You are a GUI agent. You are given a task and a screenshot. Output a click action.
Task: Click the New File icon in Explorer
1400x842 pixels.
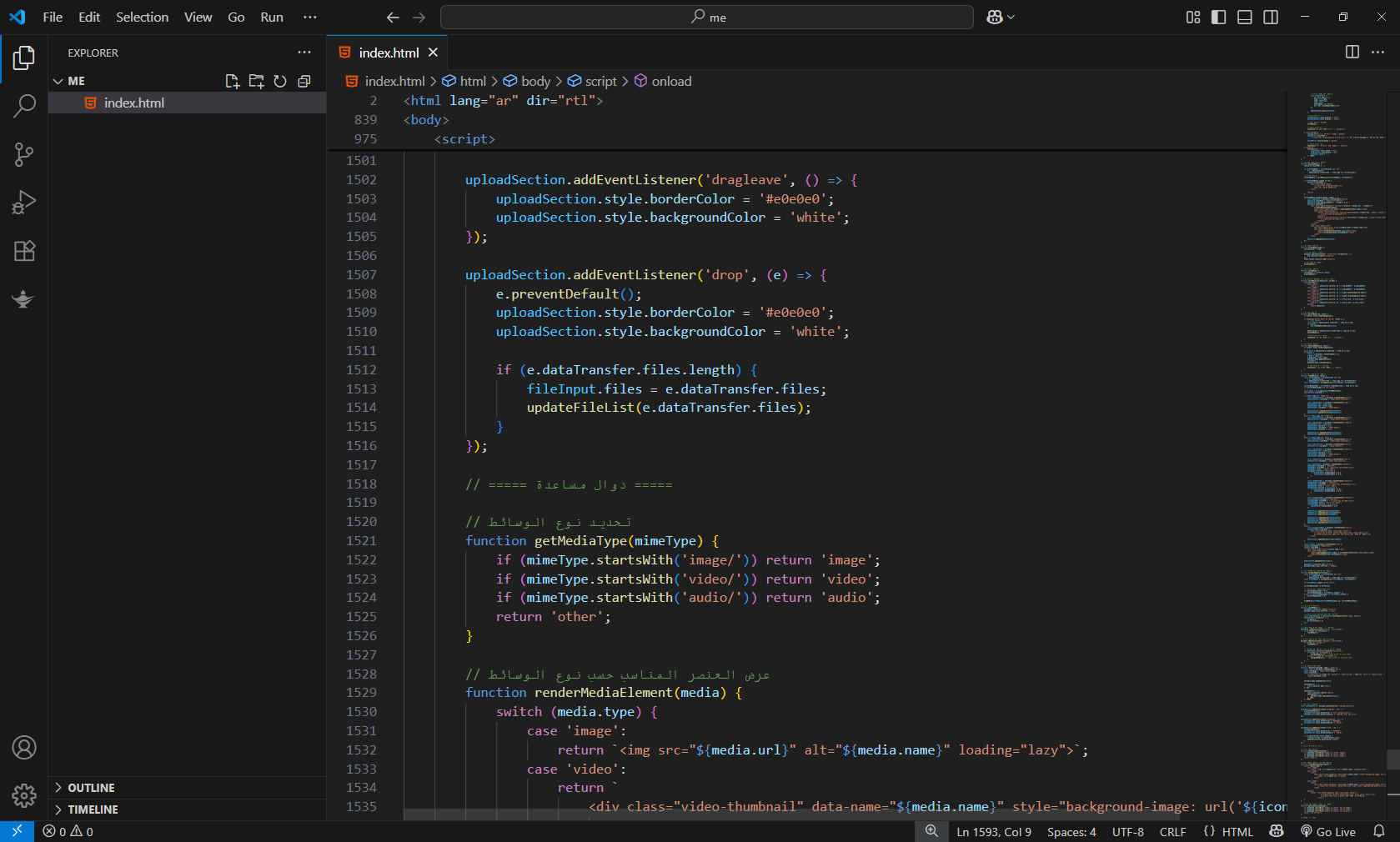[233, 81]
